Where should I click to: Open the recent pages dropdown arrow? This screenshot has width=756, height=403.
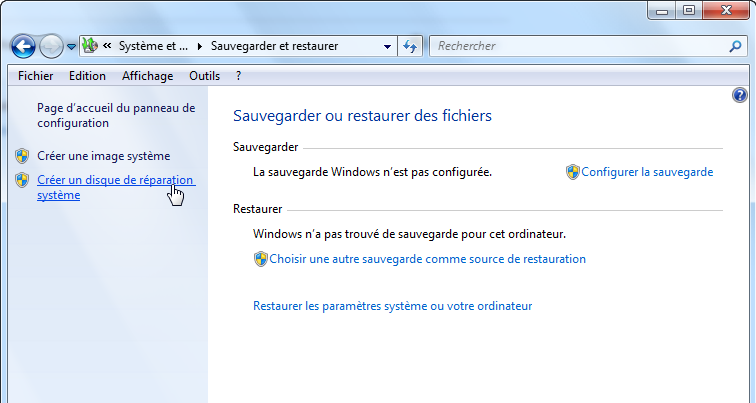71,46
